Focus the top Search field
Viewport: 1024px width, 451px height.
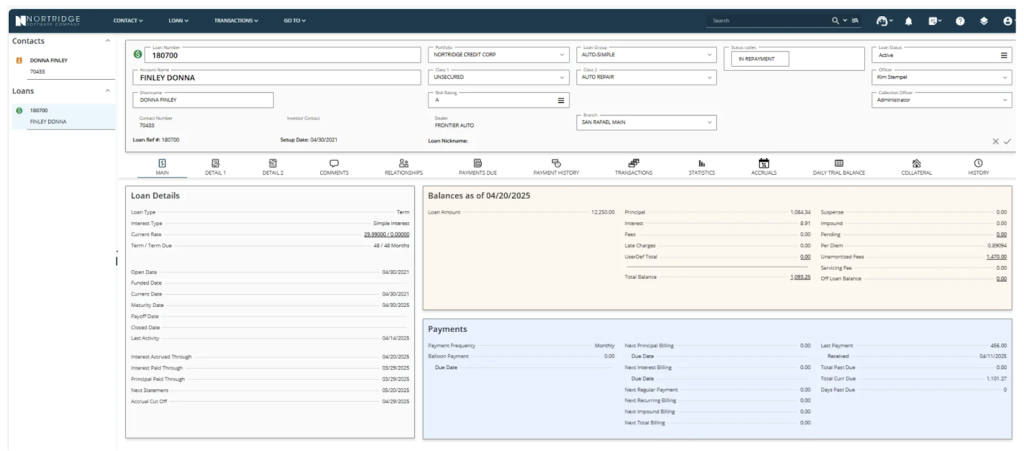click(768, 21)
